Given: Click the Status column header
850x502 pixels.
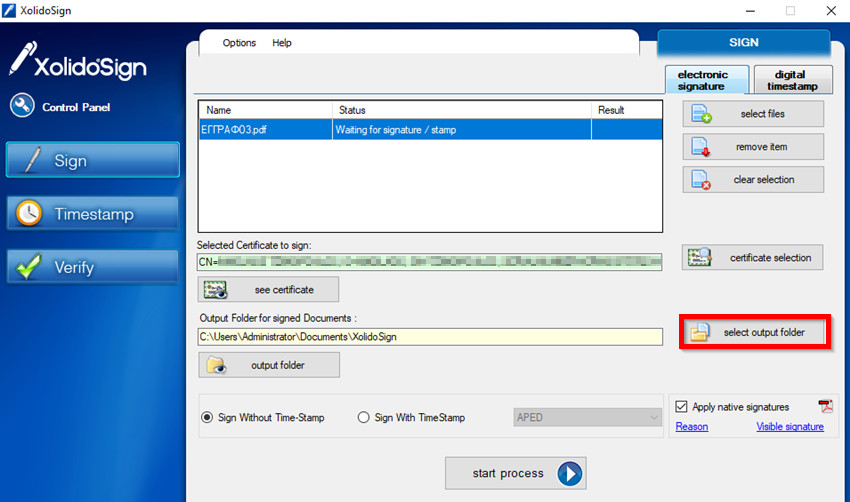Looking at the screenshot, I should 462,110.
